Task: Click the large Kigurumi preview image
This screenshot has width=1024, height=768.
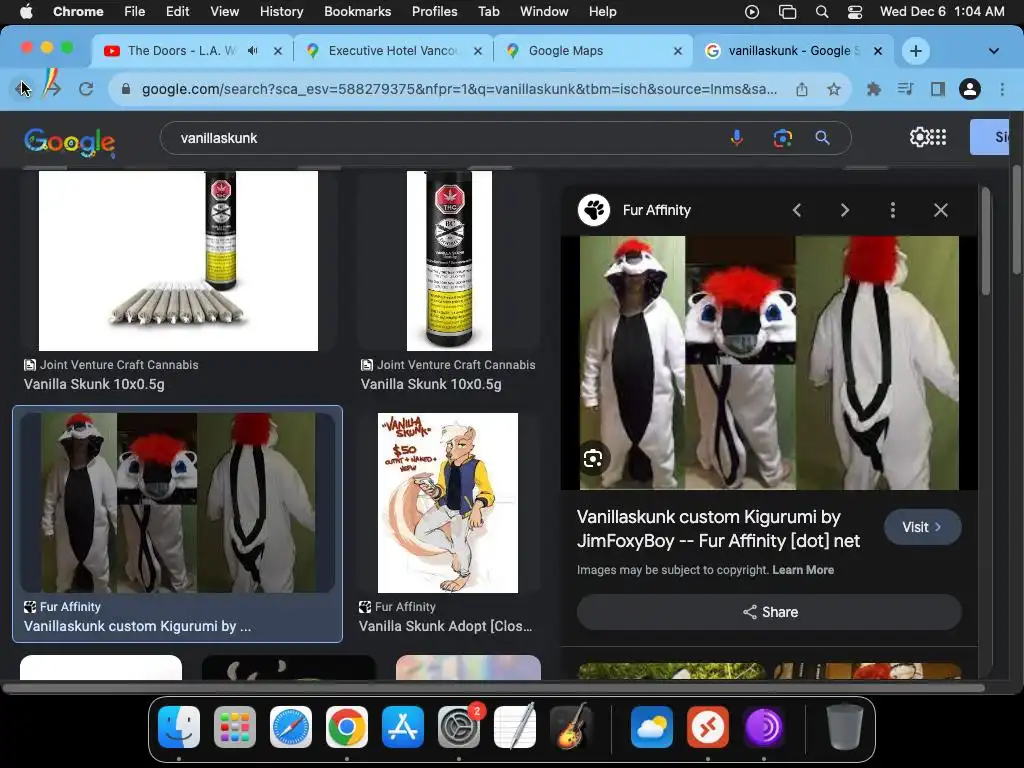Action: click(x=769, y=362)
